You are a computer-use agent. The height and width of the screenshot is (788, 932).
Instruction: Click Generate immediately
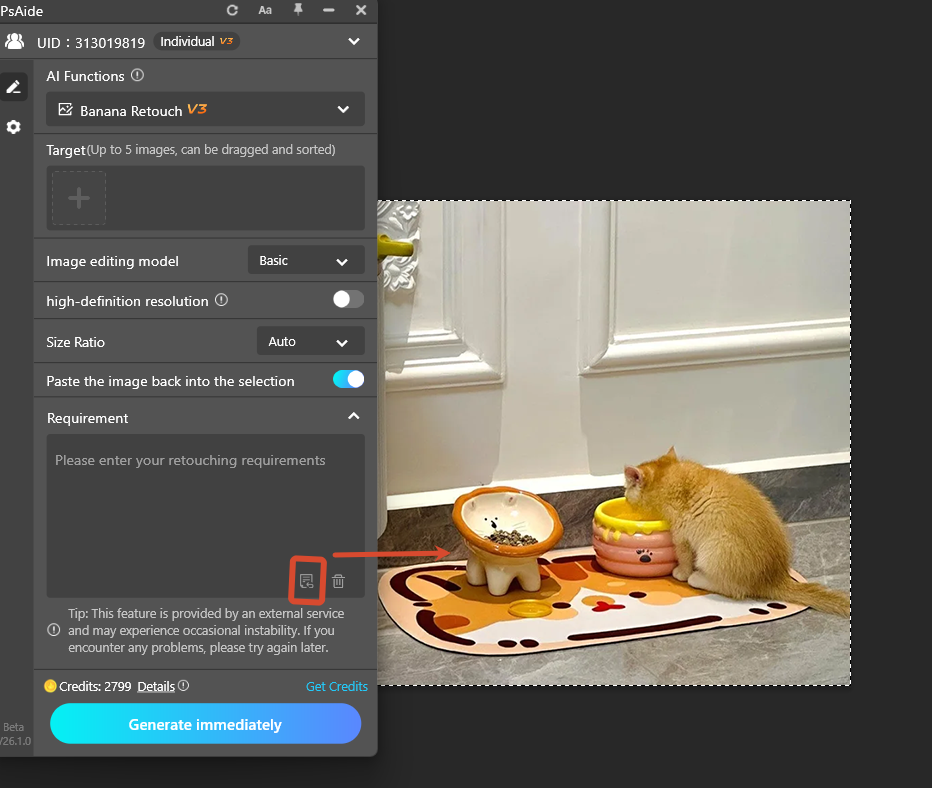point(205,723)
